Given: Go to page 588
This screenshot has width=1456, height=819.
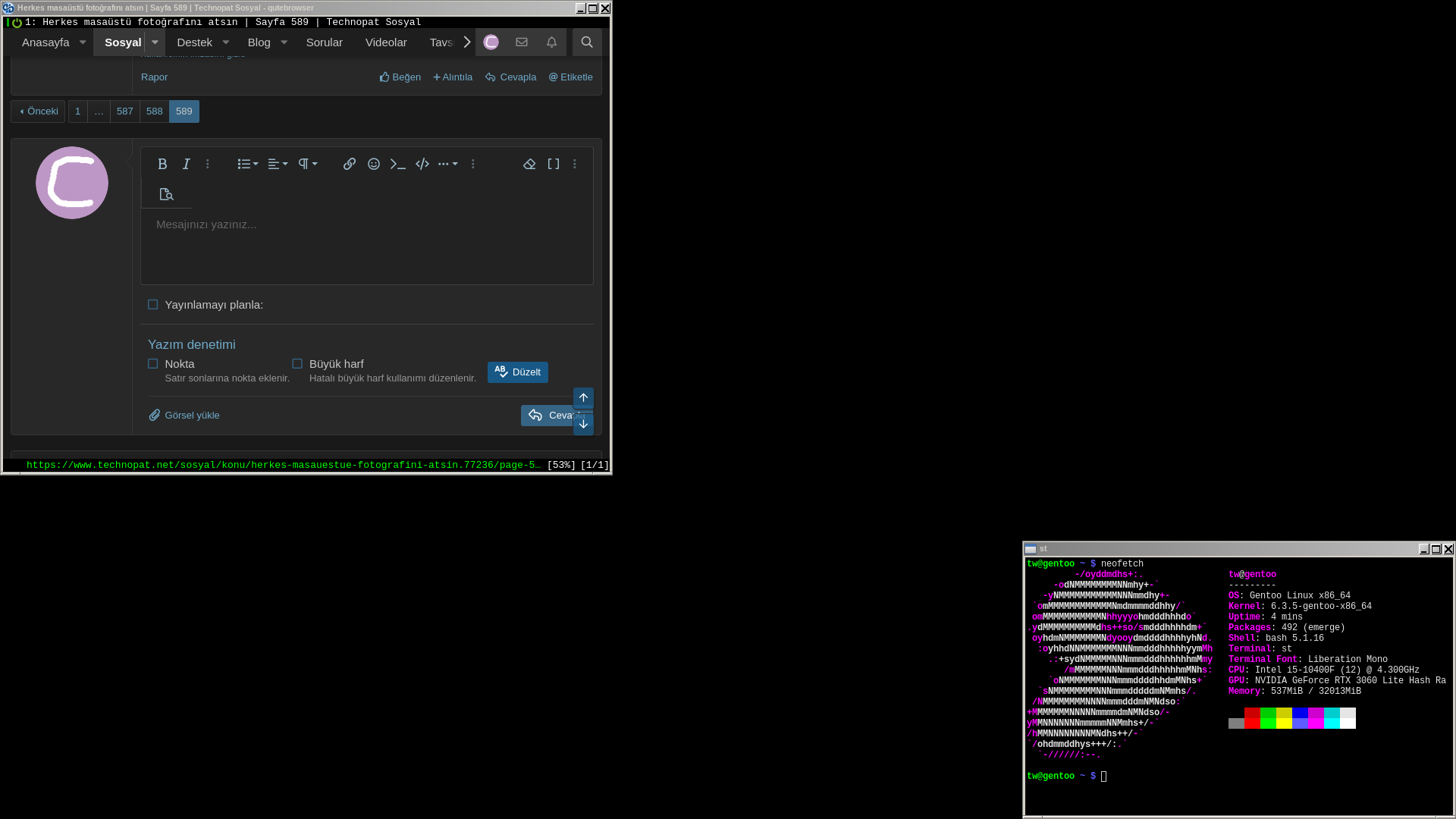Looking at the screenshot, I should (155, 111).
